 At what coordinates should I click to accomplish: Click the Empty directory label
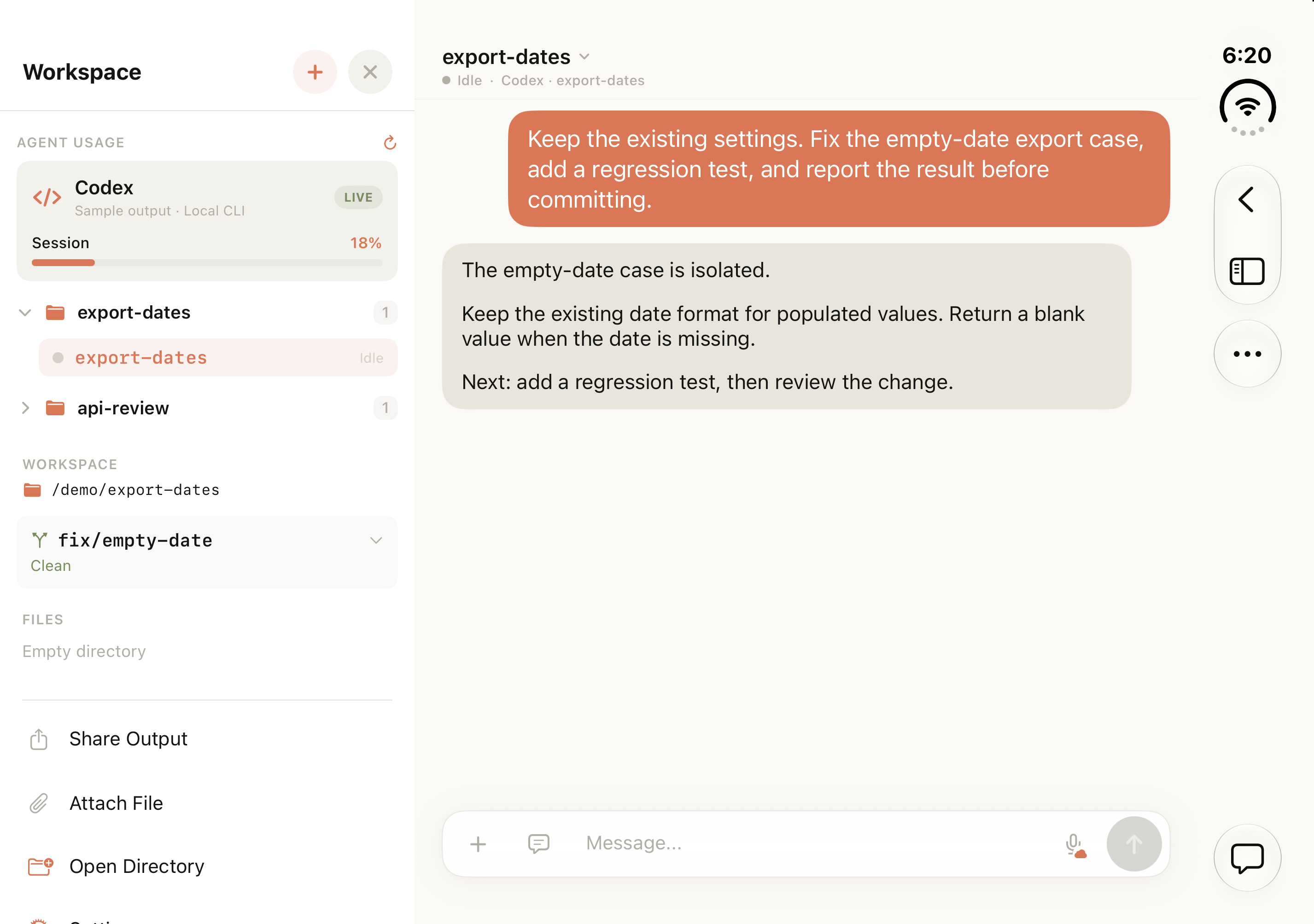[x=84, y=651]
